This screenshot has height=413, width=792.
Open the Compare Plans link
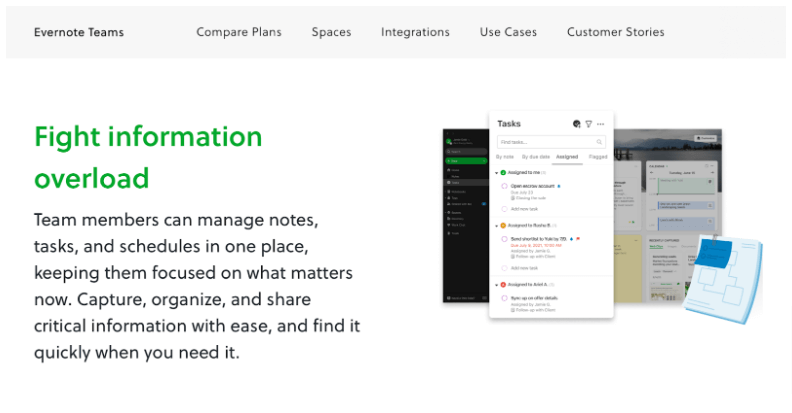(x=239, y=32)
